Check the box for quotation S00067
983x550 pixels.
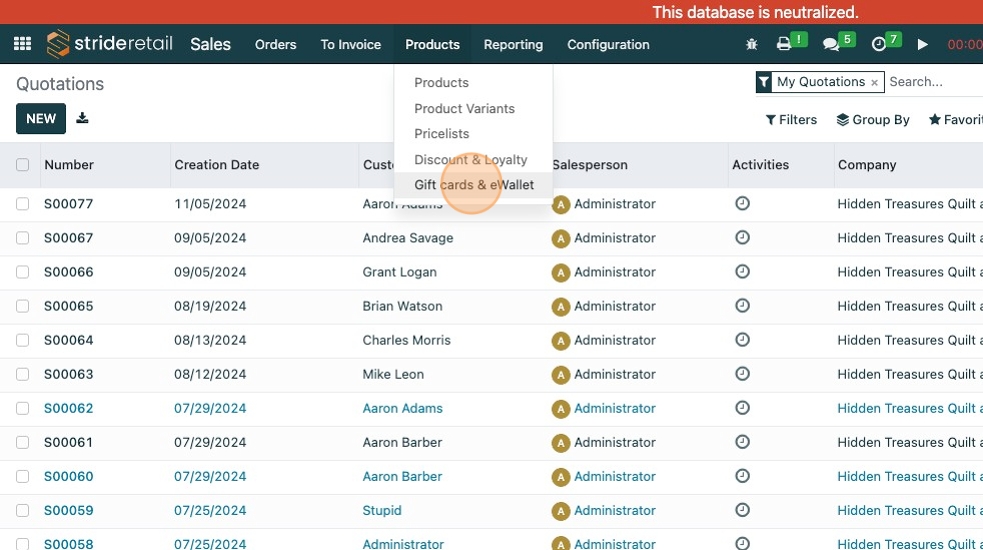click(22, 238)
